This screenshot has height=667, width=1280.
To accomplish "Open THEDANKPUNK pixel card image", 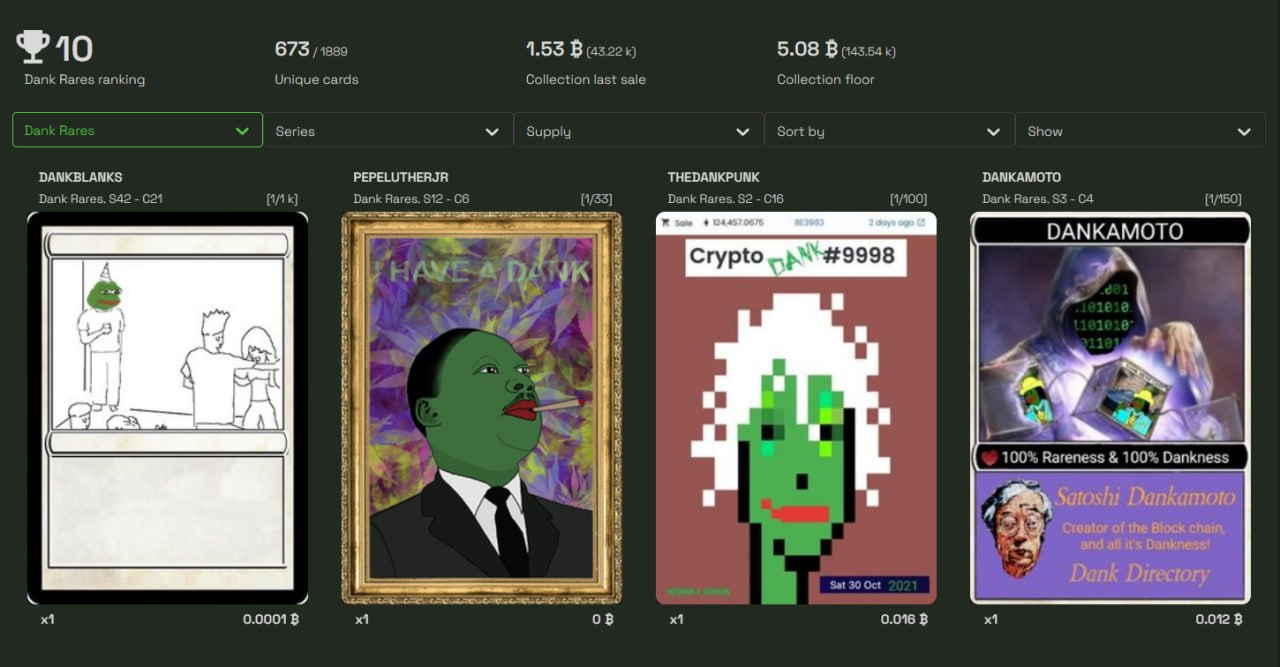I will (796, 408).
